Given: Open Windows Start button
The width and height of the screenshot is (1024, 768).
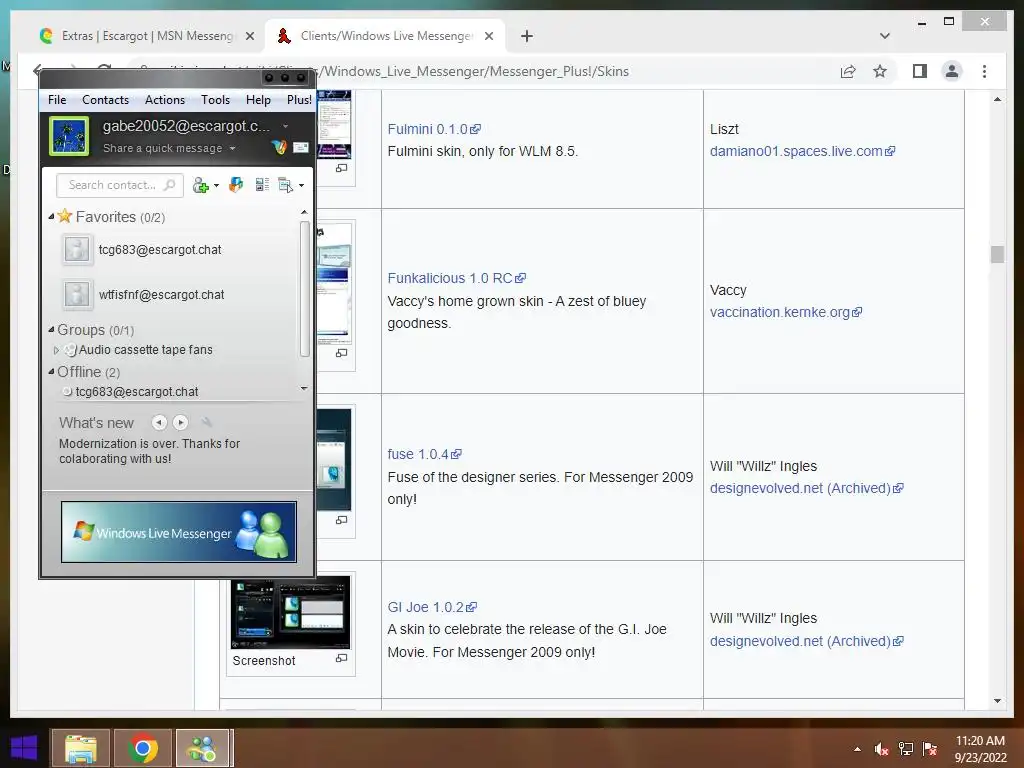Looking at the screenshot, I should click(24, 748).
